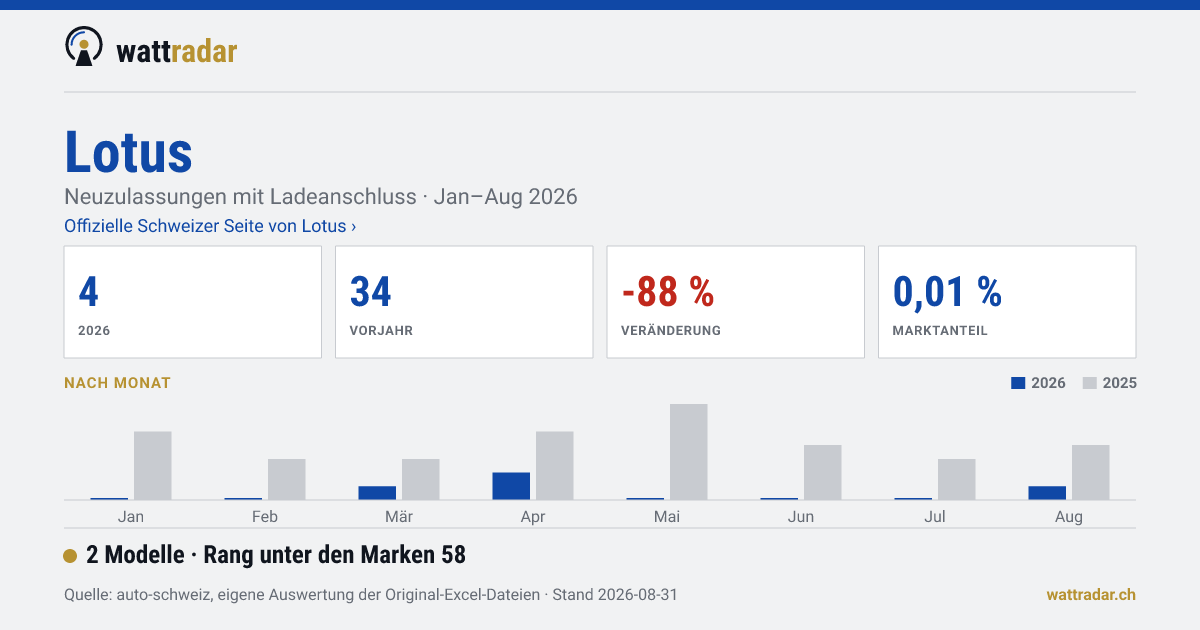The image size is (1200, 630).
Task: Click the 2026 card showing 4
Action: pos(193,302)
